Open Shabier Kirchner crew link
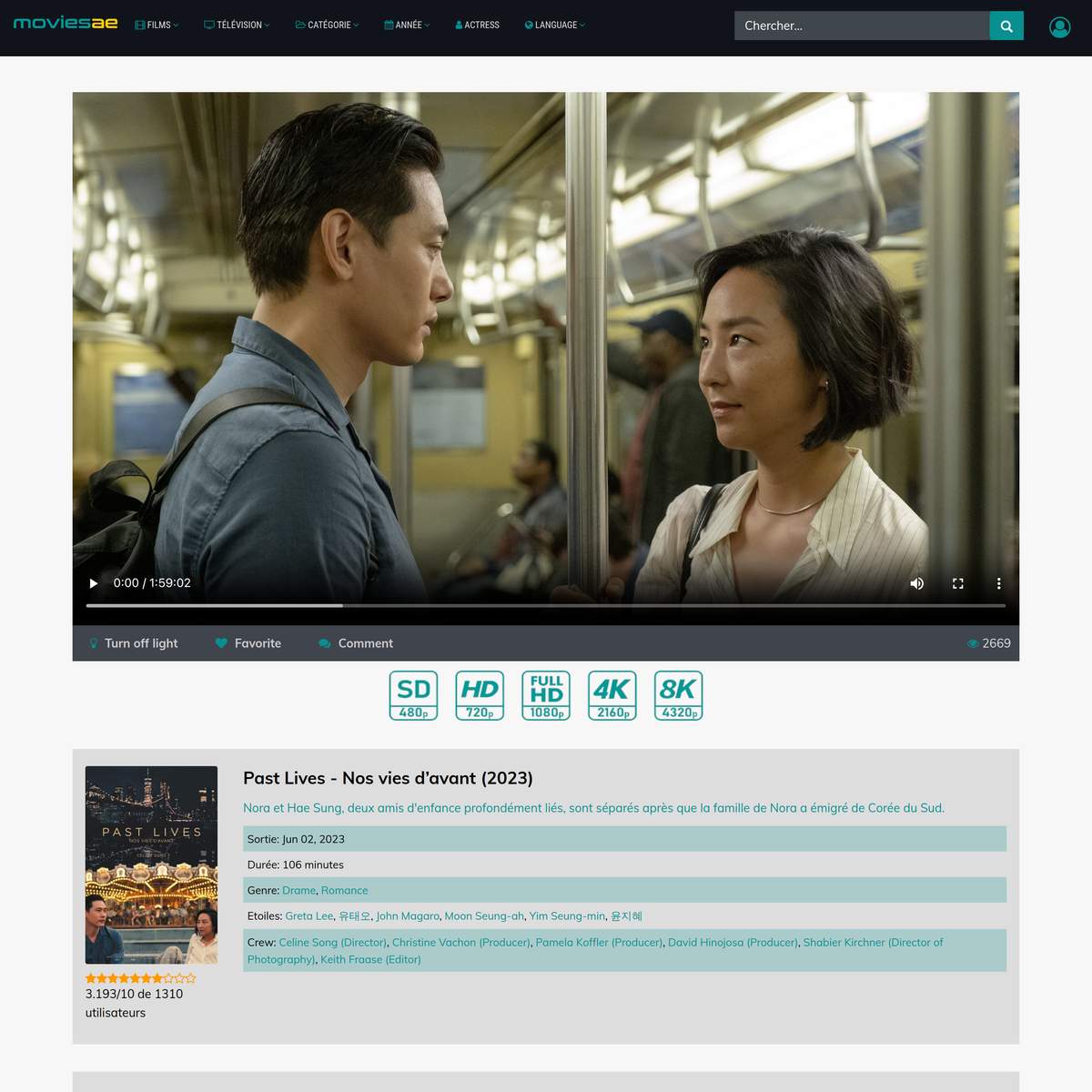This screenshot has height=1092, width=1092. pyautogui.click(x=873, y=943)
